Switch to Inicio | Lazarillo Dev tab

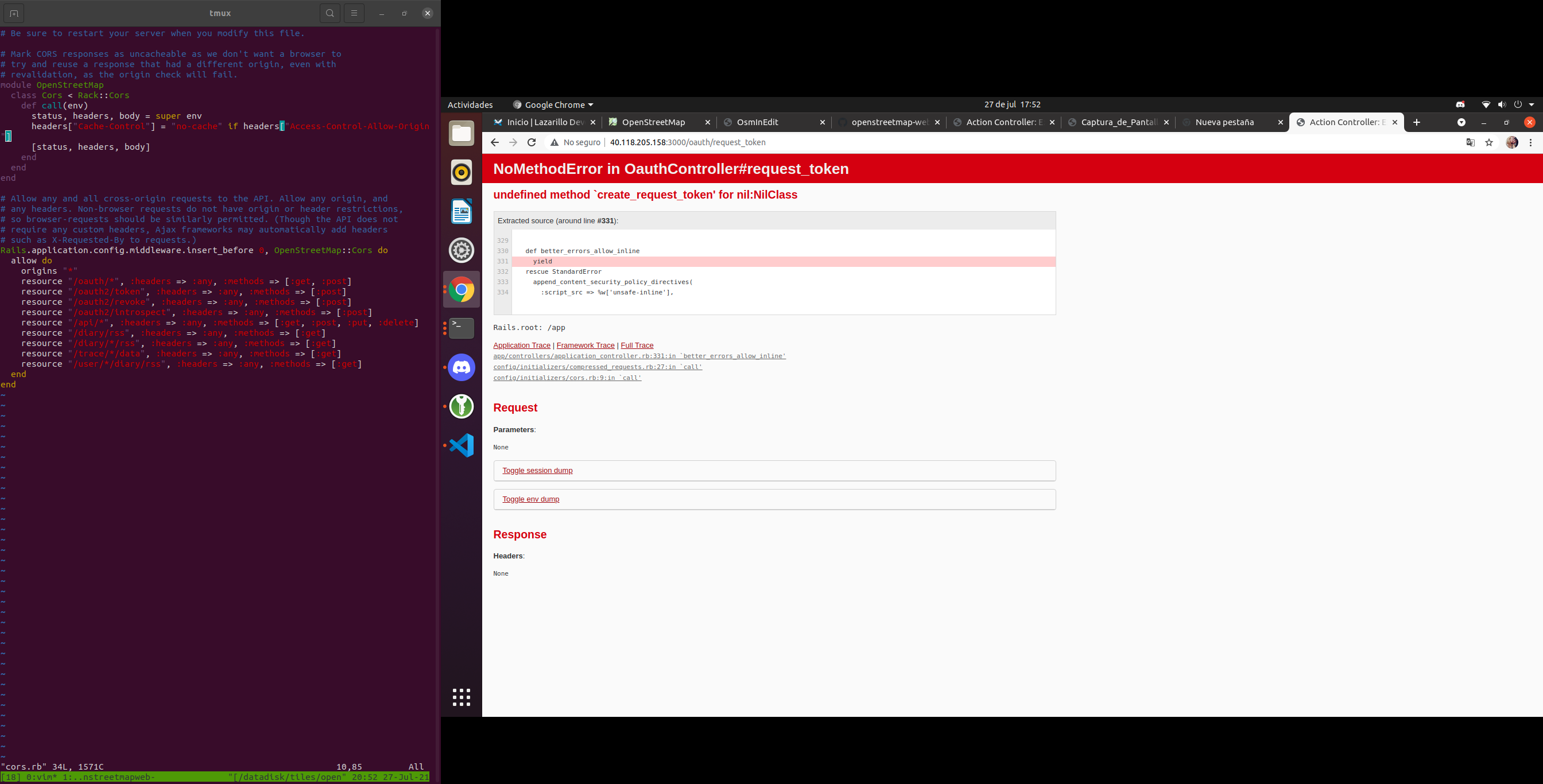[x=545, y=122]
